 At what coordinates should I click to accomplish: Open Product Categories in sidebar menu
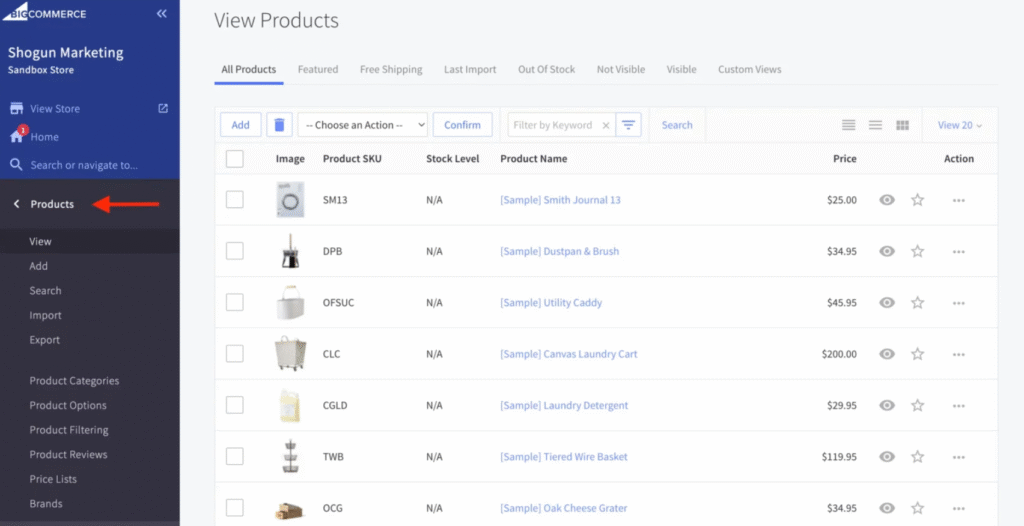(74, 381)
